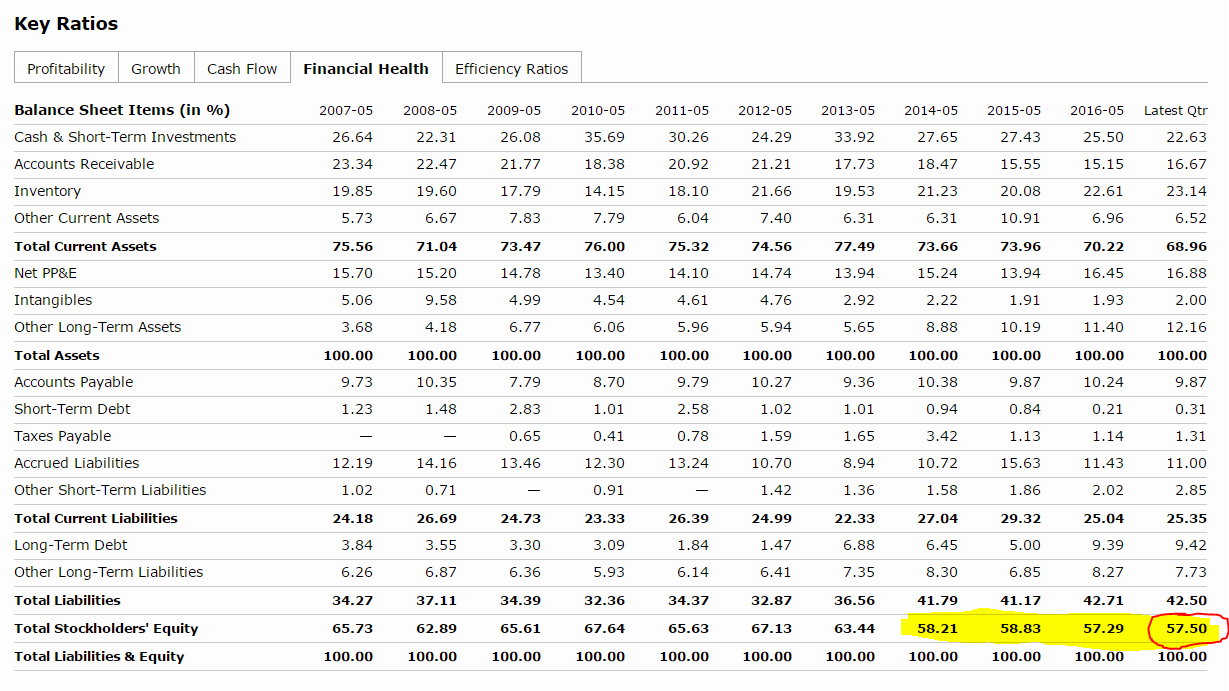Select the Inventory row label
The height and width of the screenshot is (691, 1229).
pyautogui.click(x=47, y=191)
